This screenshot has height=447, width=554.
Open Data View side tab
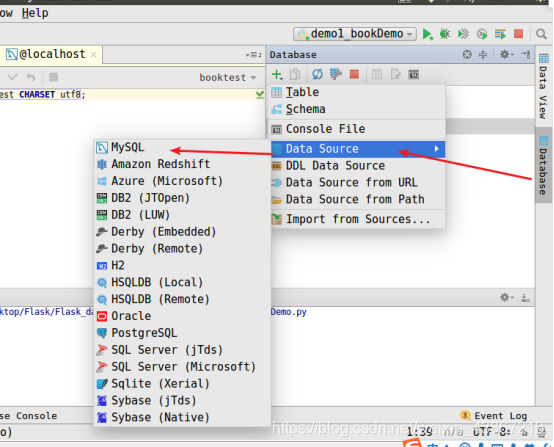coord(543,86)
